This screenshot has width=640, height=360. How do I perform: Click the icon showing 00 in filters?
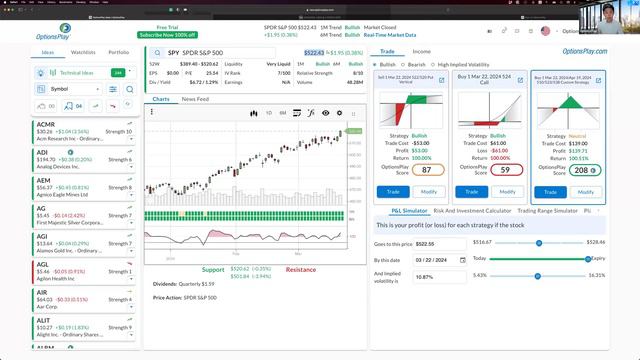pos(46,106)
